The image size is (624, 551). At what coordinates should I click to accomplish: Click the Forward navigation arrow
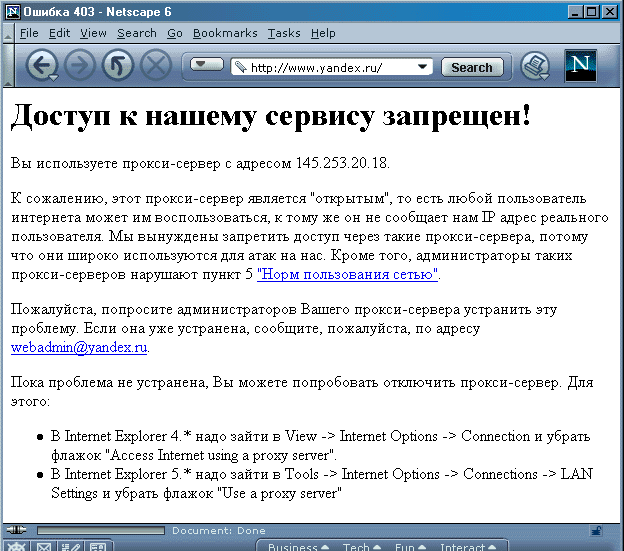coord(80,65)
